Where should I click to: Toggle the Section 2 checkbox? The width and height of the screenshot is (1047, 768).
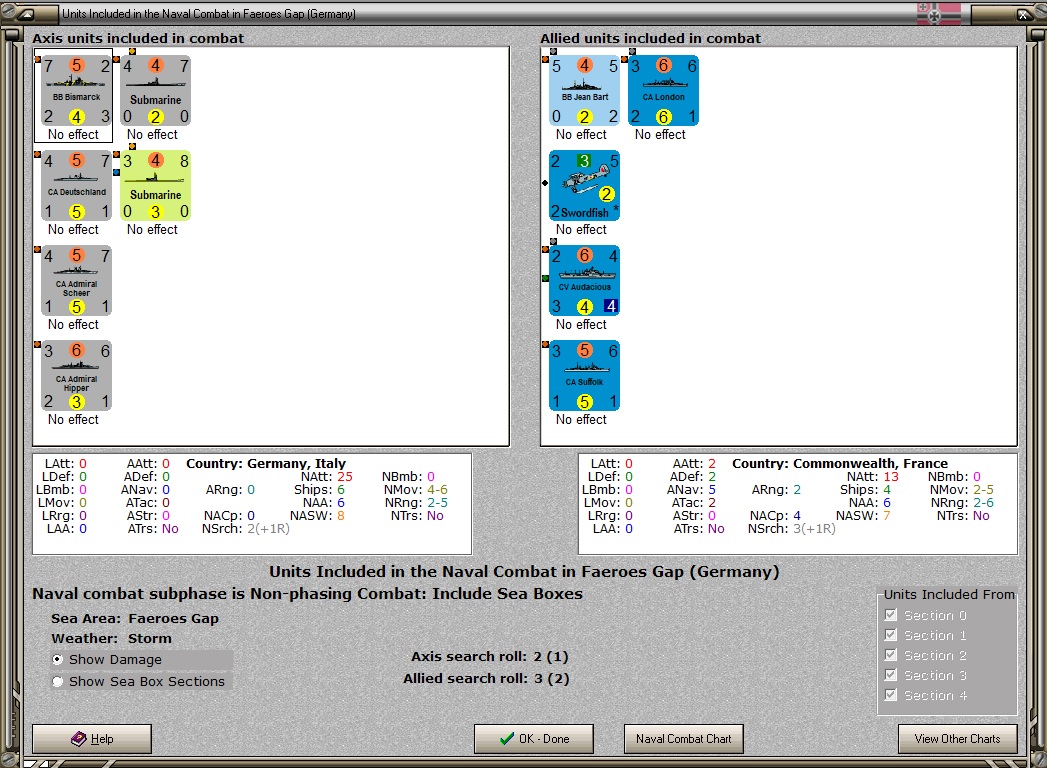tap(891, 655)
